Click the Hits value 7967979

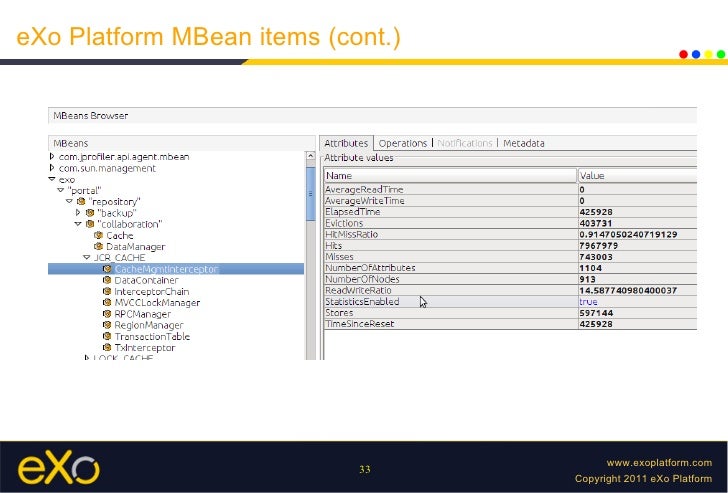click(598, 246)
